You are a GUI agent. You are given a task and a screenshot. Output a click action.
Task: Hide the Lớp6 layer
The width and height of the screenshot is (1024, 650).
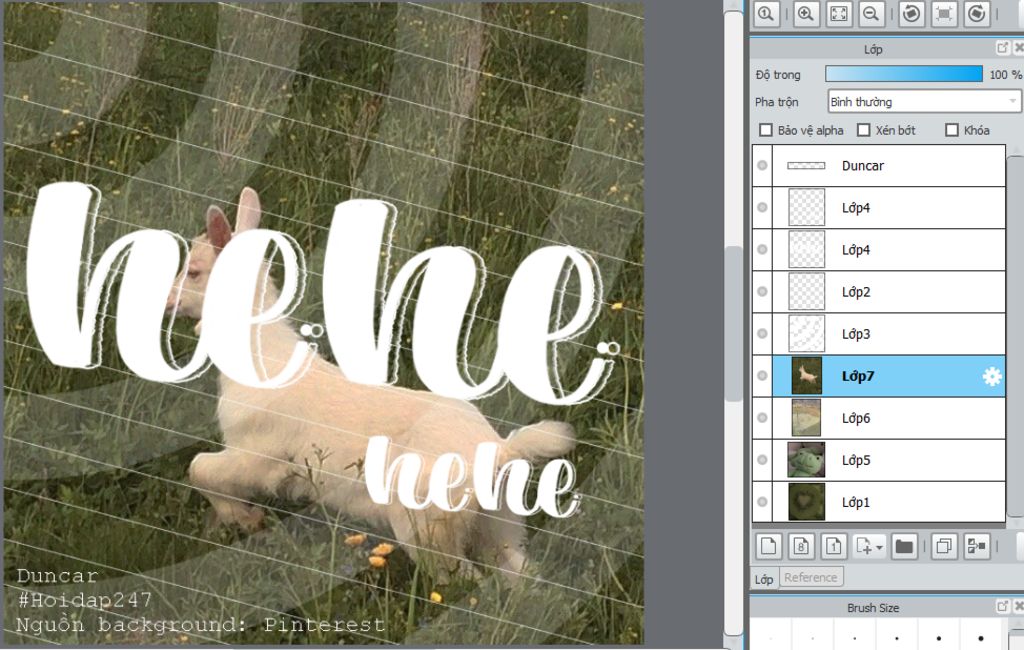(762, 418)
